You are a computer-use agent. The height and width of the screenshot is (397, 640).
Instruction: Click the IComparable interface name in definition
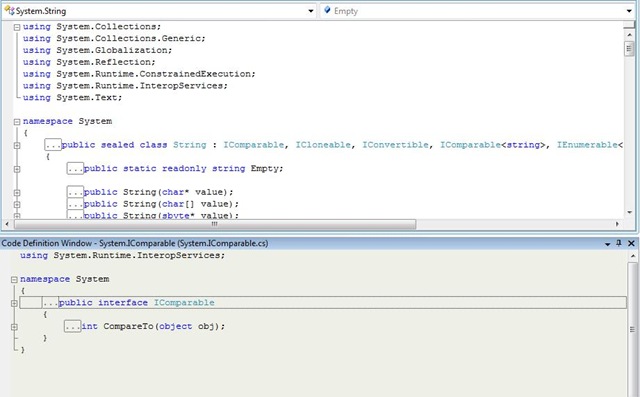(184, 303)
